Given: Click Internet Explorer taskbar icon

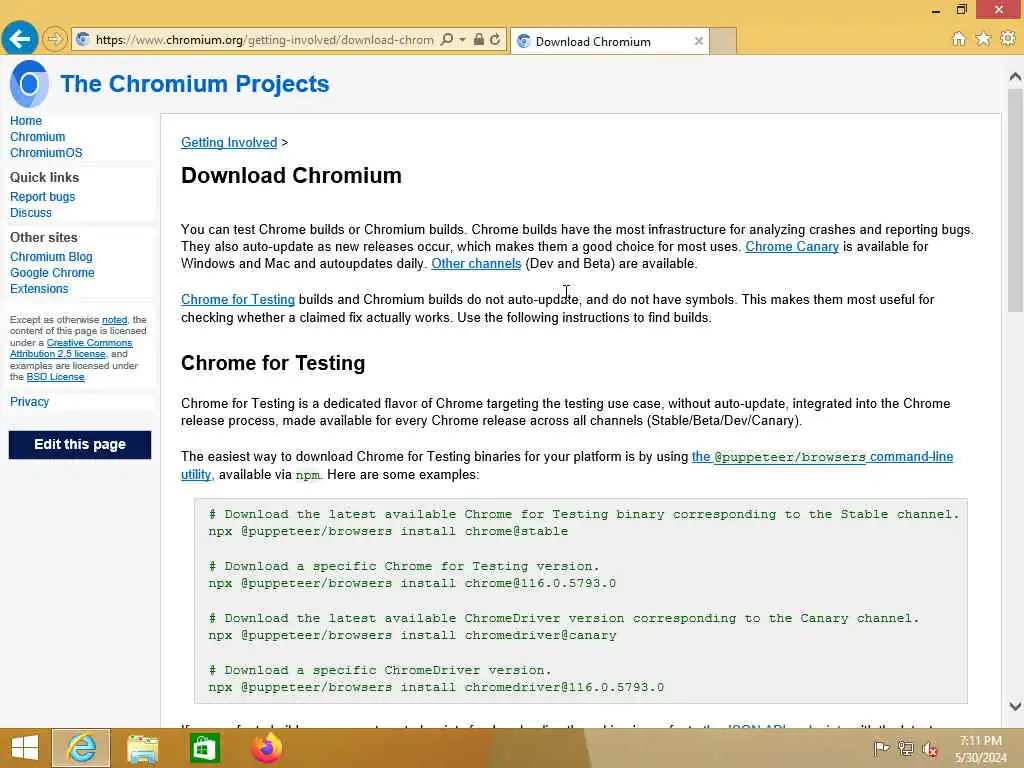Looking at the screenshot, I should coord(81,748).
